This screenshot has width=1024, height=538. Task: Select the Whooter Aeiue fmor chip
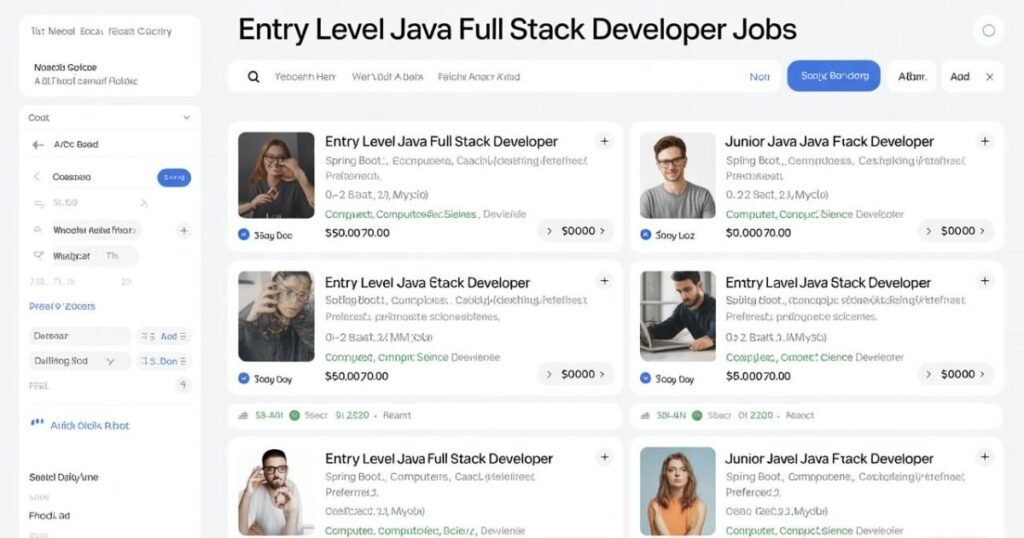[x=95, y=230]
